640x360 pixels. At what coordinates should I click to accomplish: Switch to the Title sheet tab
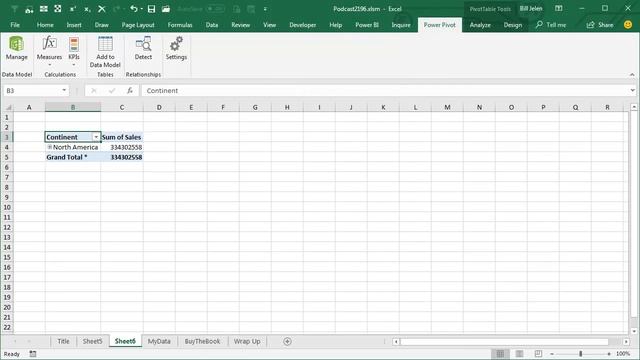click(63, 341)
